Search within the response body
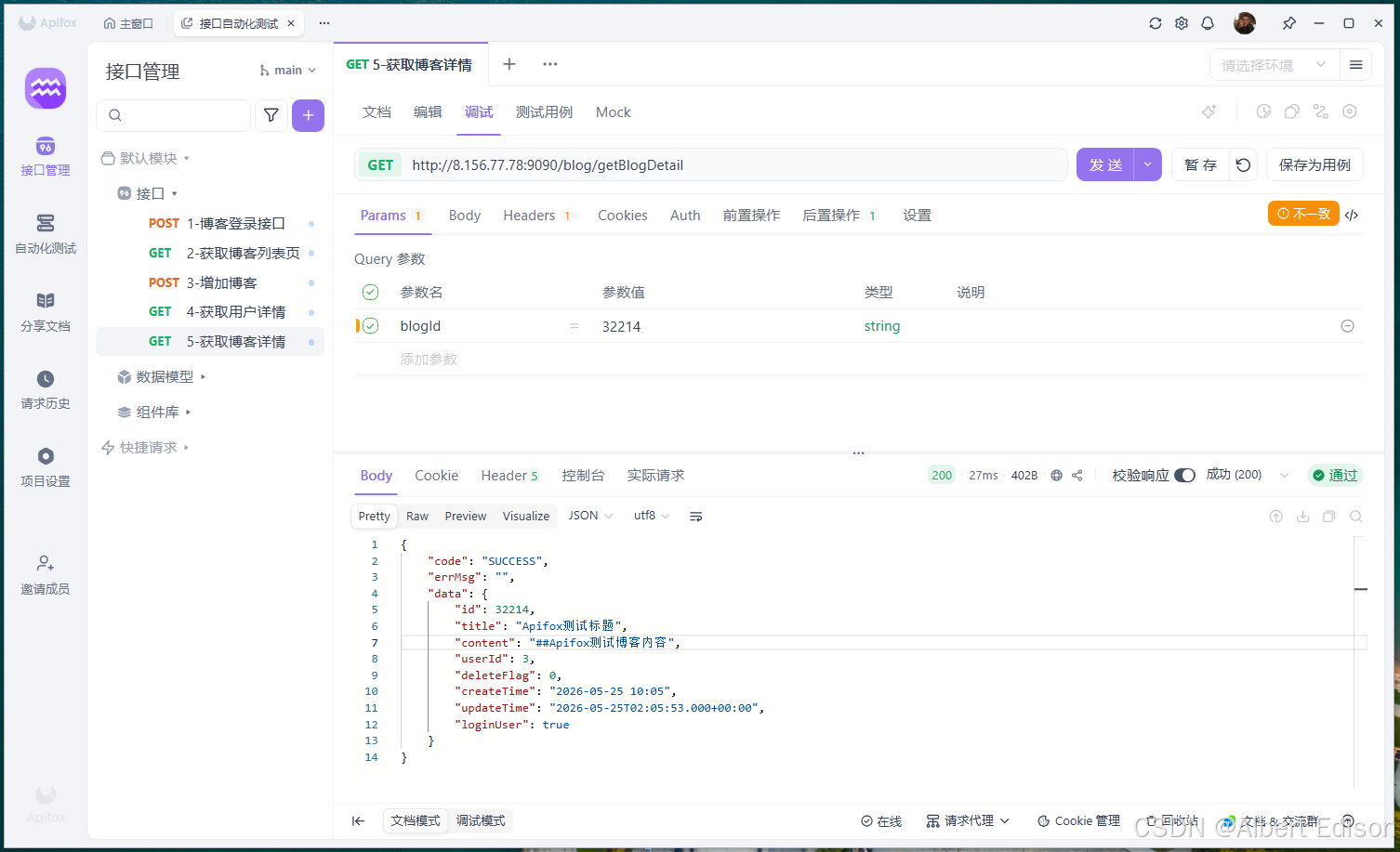The width and height of the screenshot is (1400, 852). click(1356, 517)
